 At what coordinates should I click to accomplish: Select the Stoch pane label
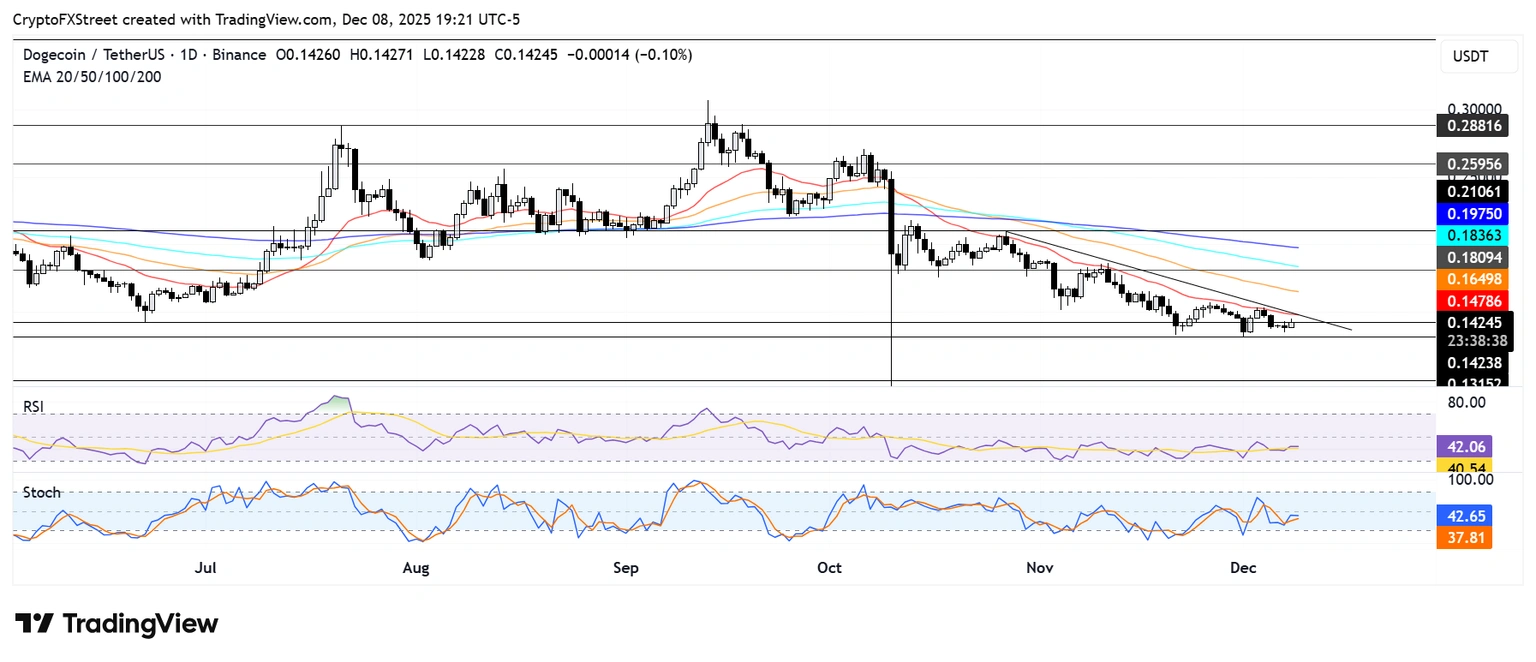point(41,492)
